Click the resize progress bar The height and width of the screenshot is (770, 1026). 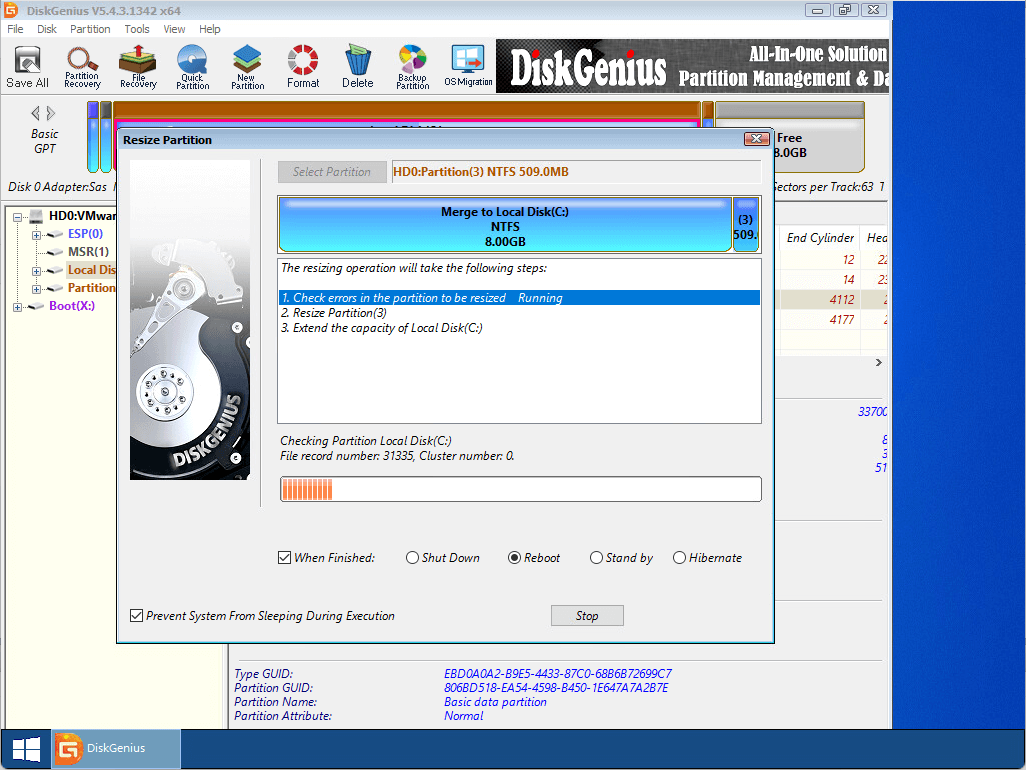point(521,489)
